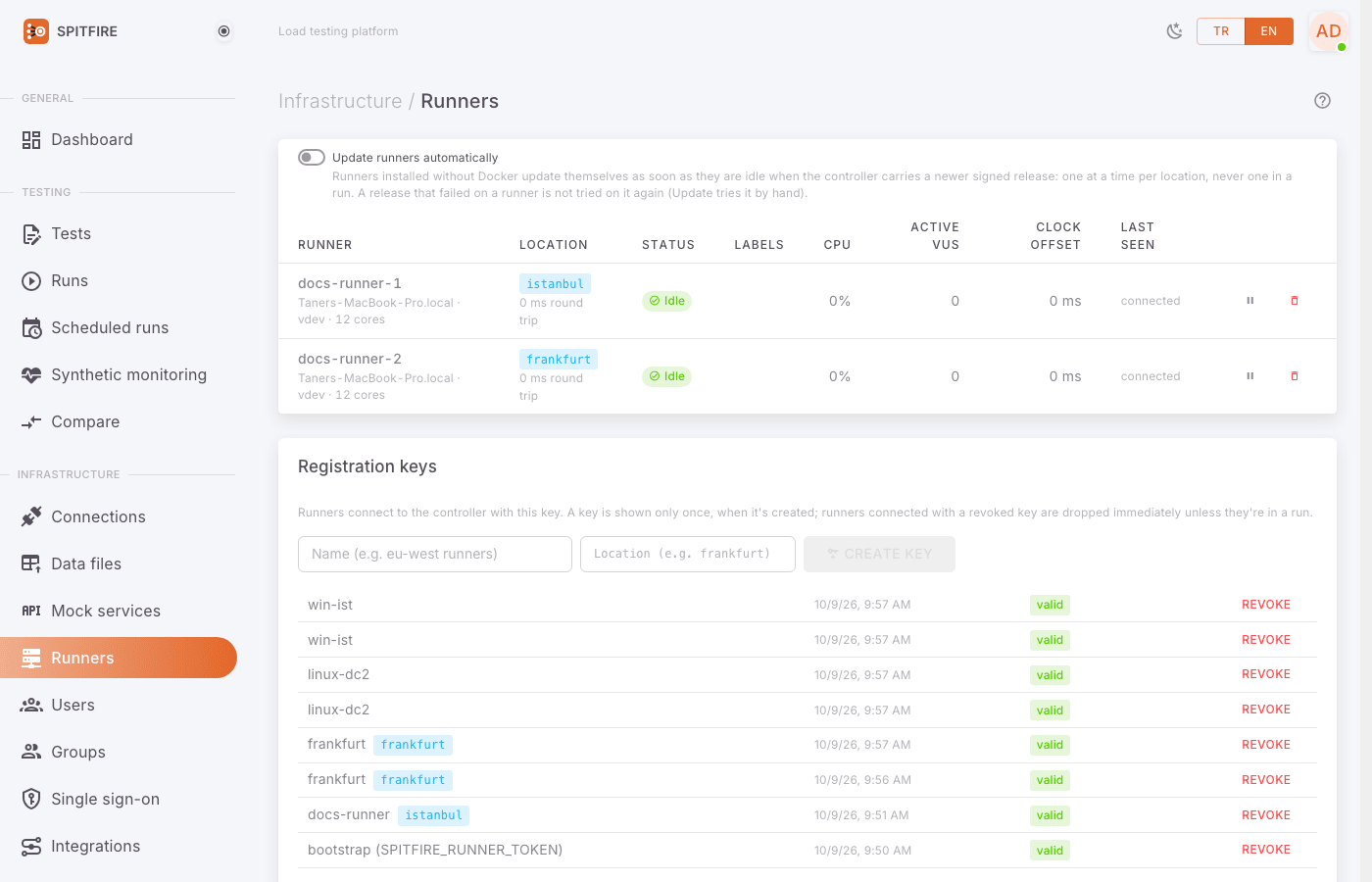The height and width of the screenshot is (882, 1372).
Task: Click the Integrations icon
Action: 31,846
